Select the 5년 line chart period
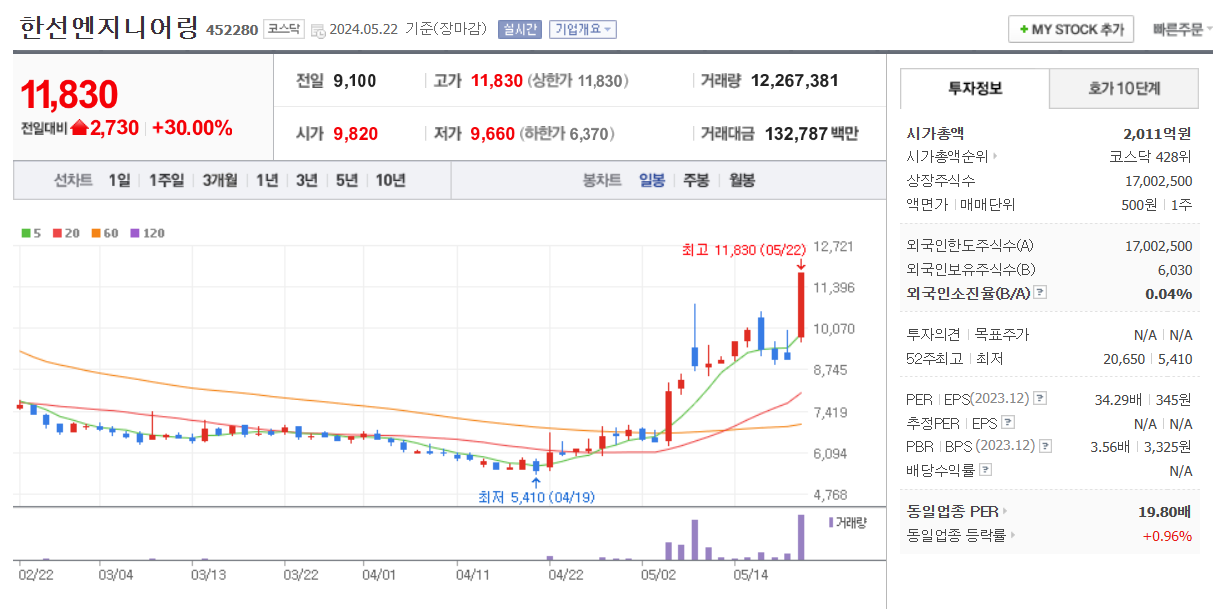 click(x=347, y=180)
